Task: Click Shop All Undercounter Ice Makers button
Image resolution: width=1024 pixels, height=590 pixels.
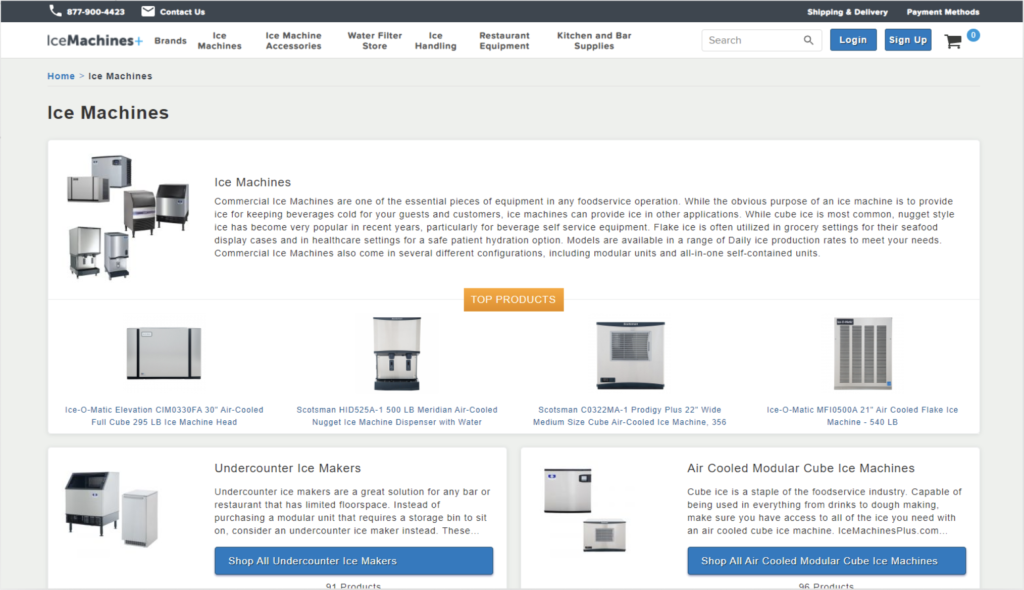Action: click(x=353, y=561)
